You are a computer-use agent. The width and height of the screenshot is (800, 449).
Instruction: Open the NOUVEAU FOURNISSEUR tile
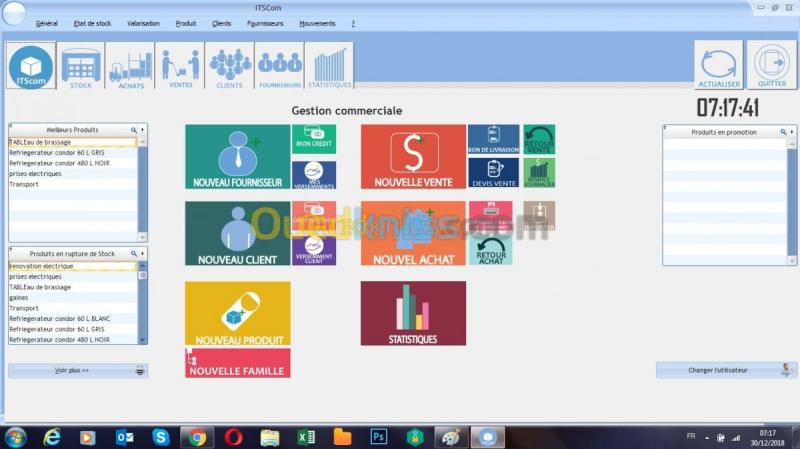tap(238, 157)
